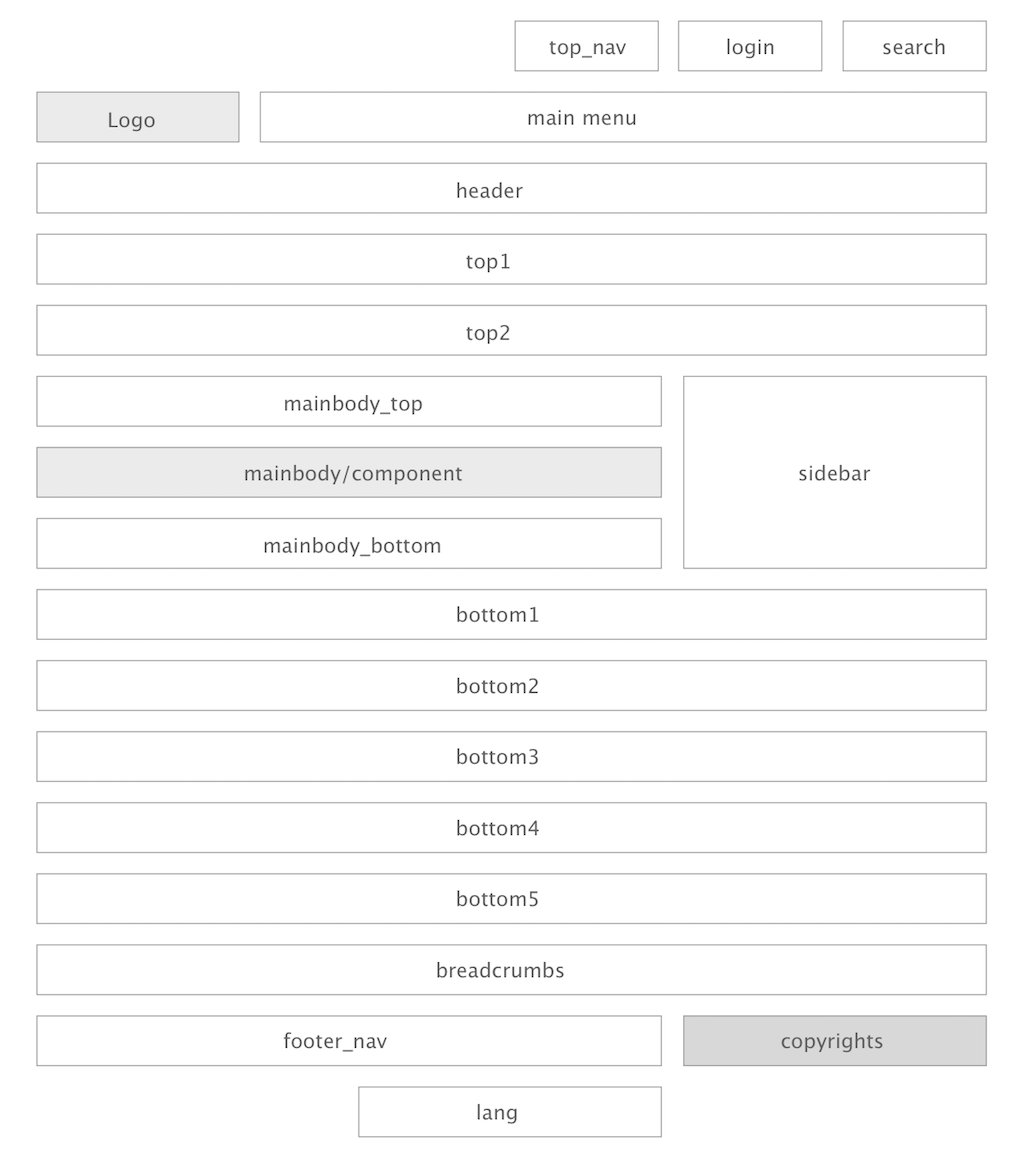Select the header position box
This screenshot has width=1024, height=1173.
click(511, 188)
